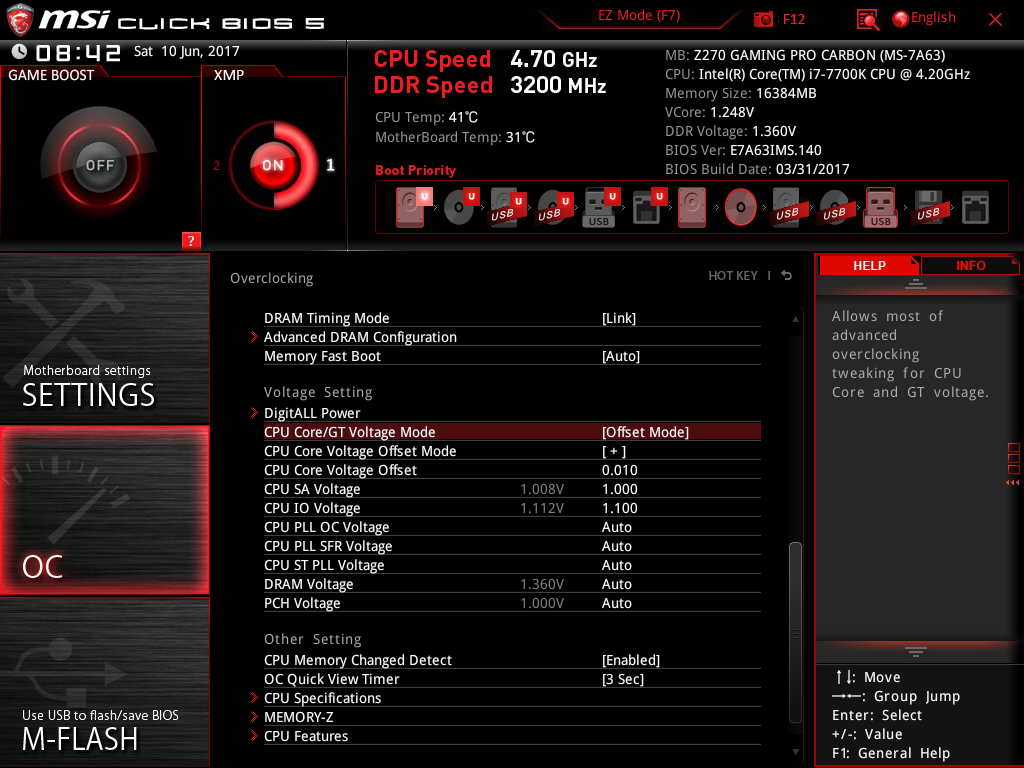
Task: Select PCH Voltage Auto field
Action: pos(616,603)
